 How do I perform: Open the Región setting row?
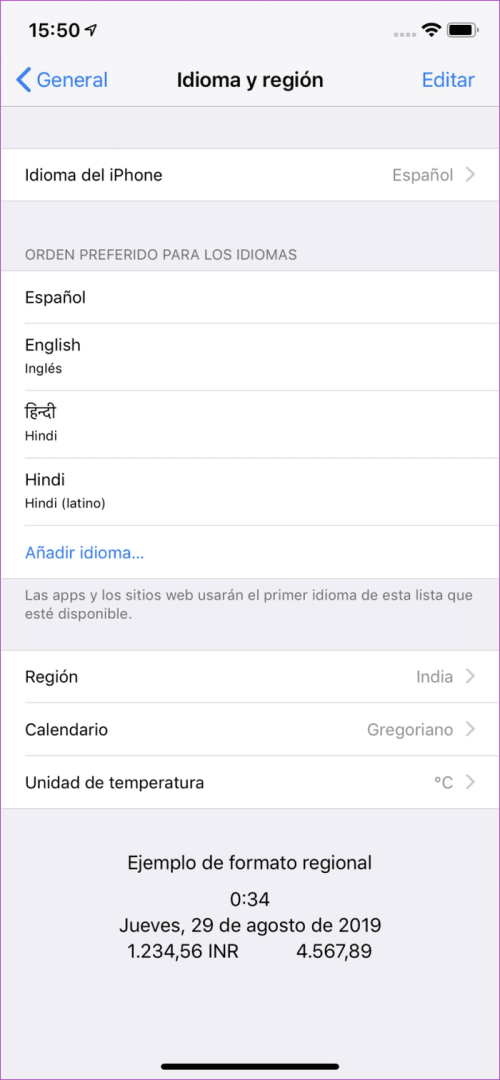(250, 676)
